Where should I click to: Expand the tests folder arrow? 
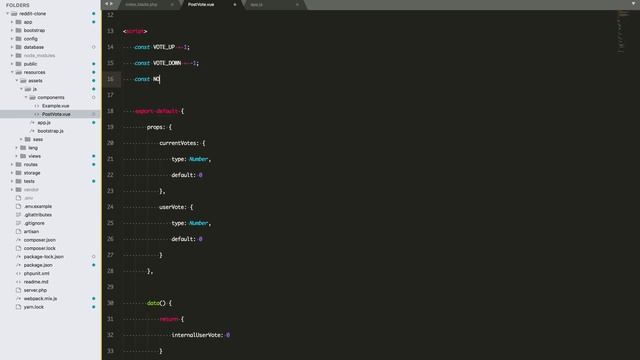coord(12,181)
